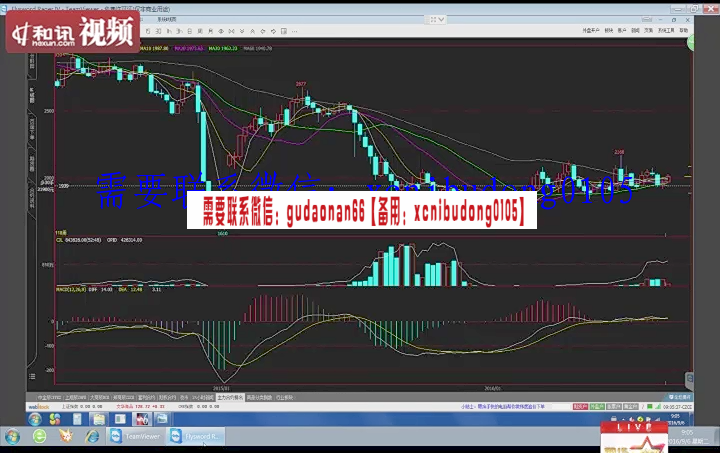Open the folder icon on remote taskbar
This screenshot has width=723, height=453.
(x=98, y=419)
